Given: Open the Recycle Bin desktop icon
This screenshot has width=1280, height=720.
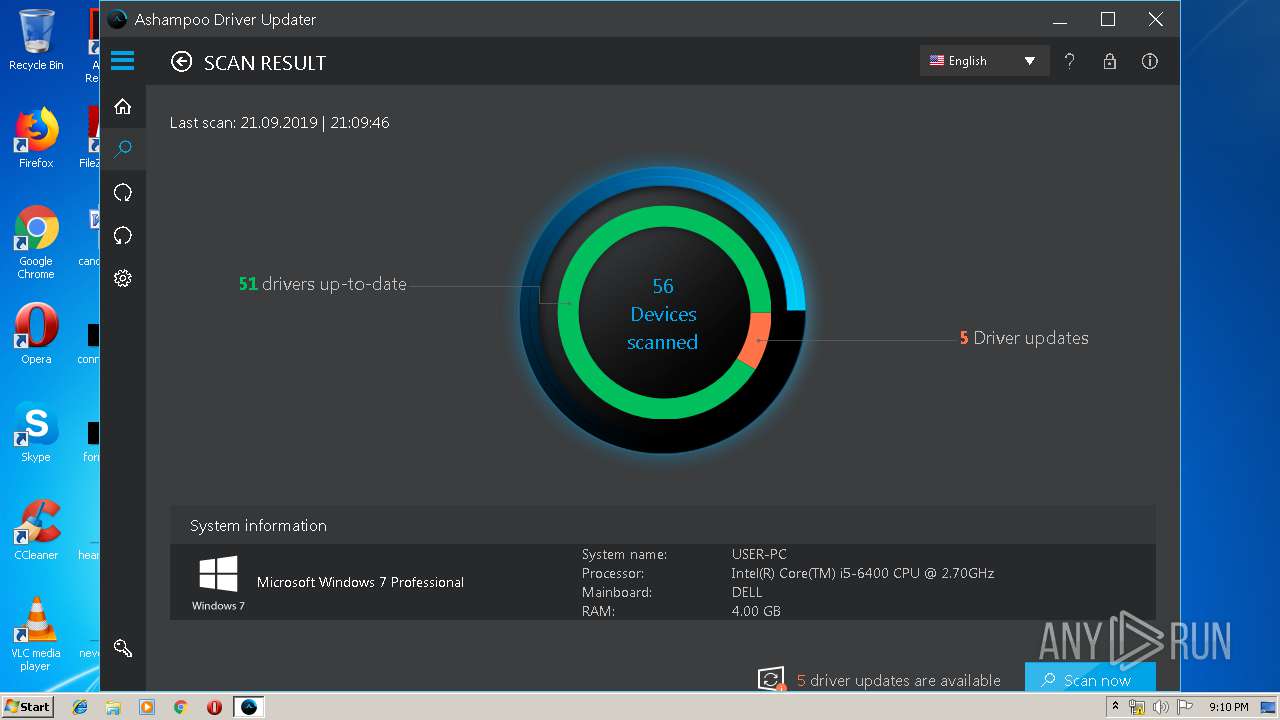Looking at the screenshot, I should [x=36, y=40].
